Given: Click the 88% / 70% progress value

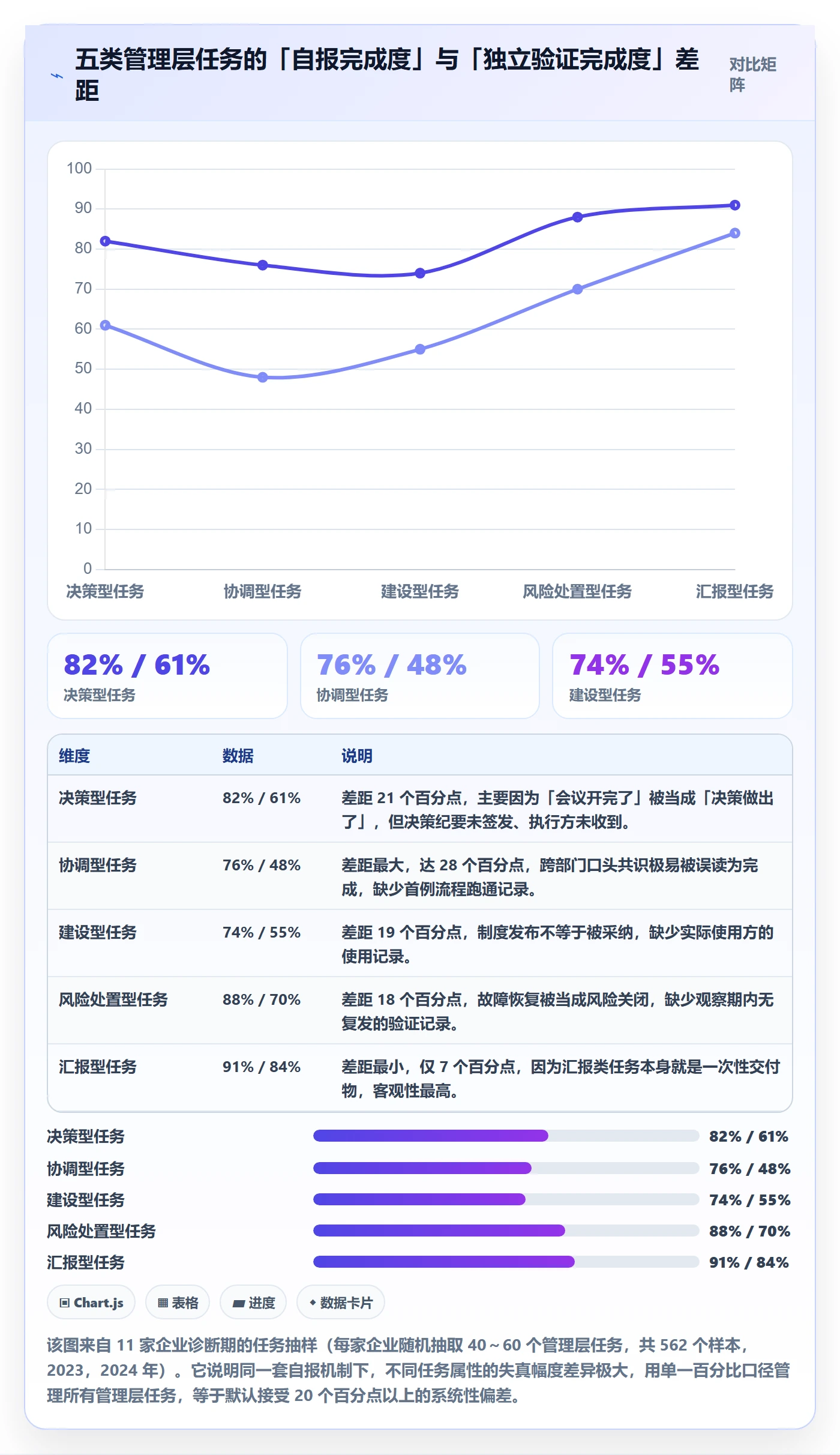Looking at the screenshot, I should 749,1231.
